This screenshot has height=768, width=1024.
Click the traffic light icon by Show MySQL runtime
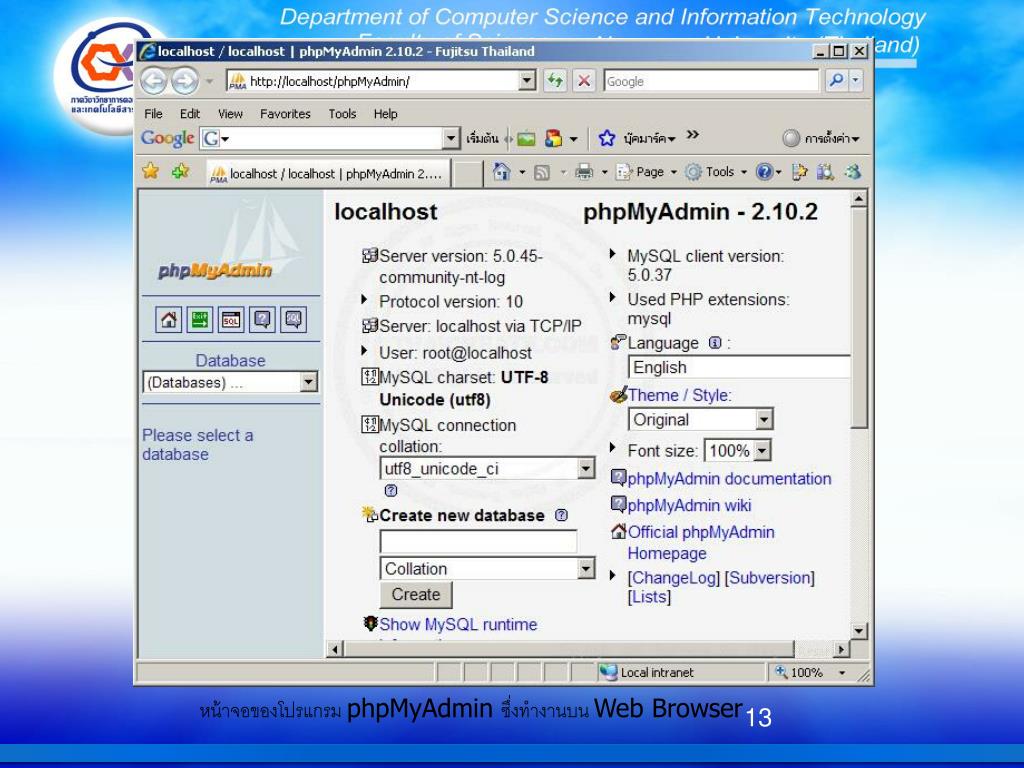pos(370,624)
